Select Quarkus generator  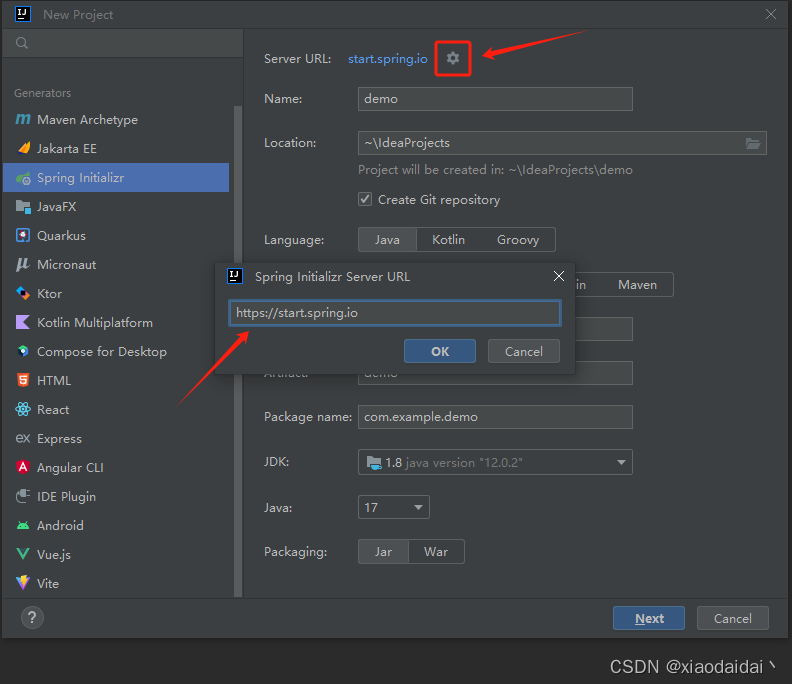[116, 235]
